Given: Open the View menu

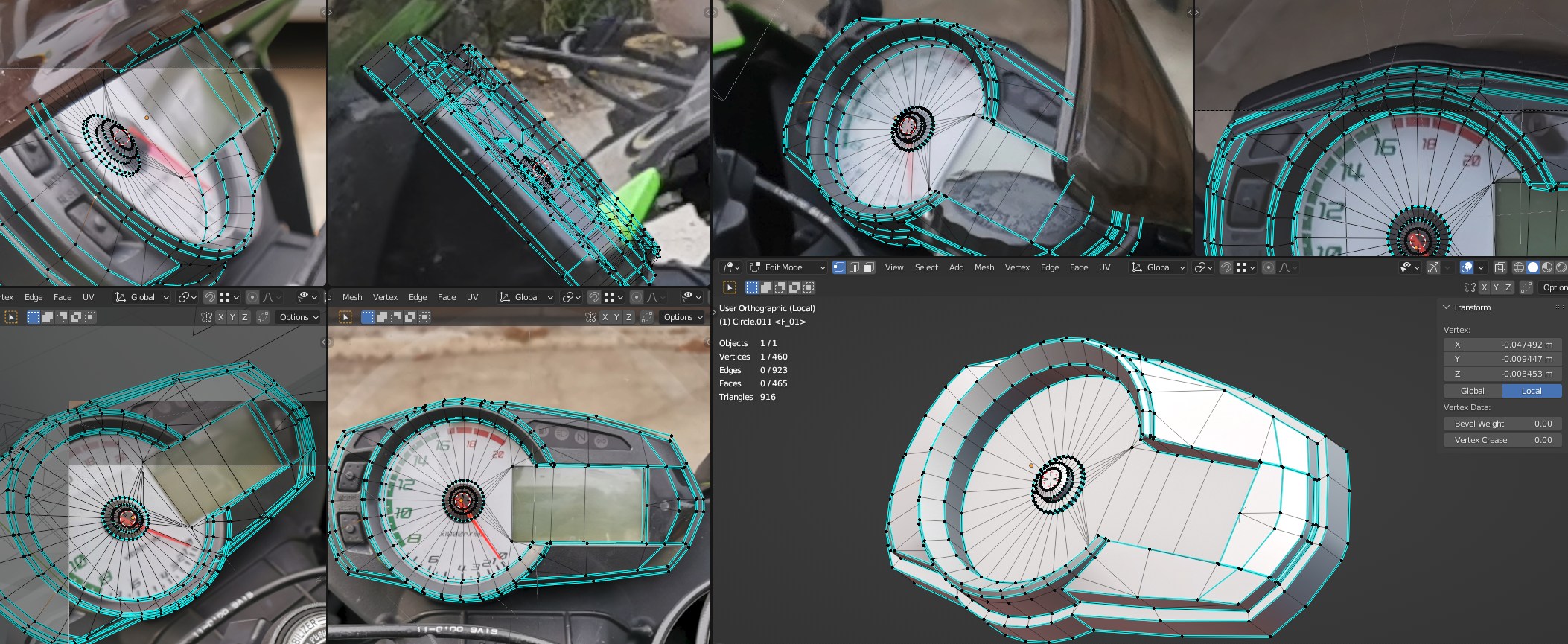Looking at the screenshot, I should click(894, 267).
